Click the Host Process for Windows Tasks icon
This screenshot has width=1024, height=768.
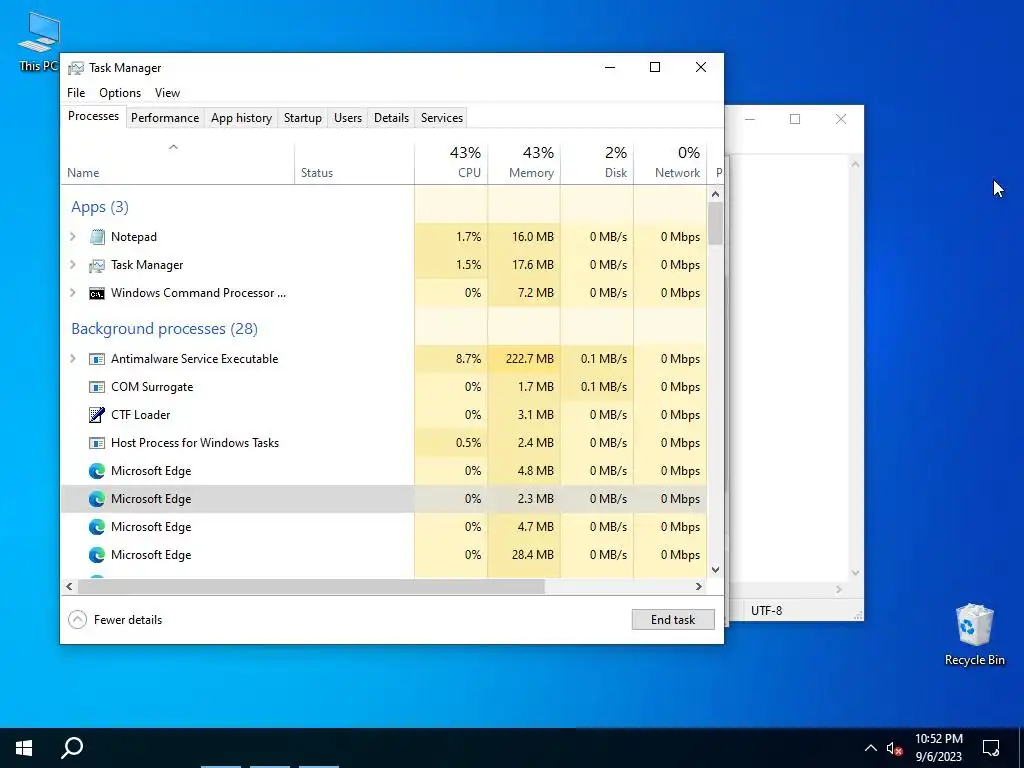pos(97,443)
